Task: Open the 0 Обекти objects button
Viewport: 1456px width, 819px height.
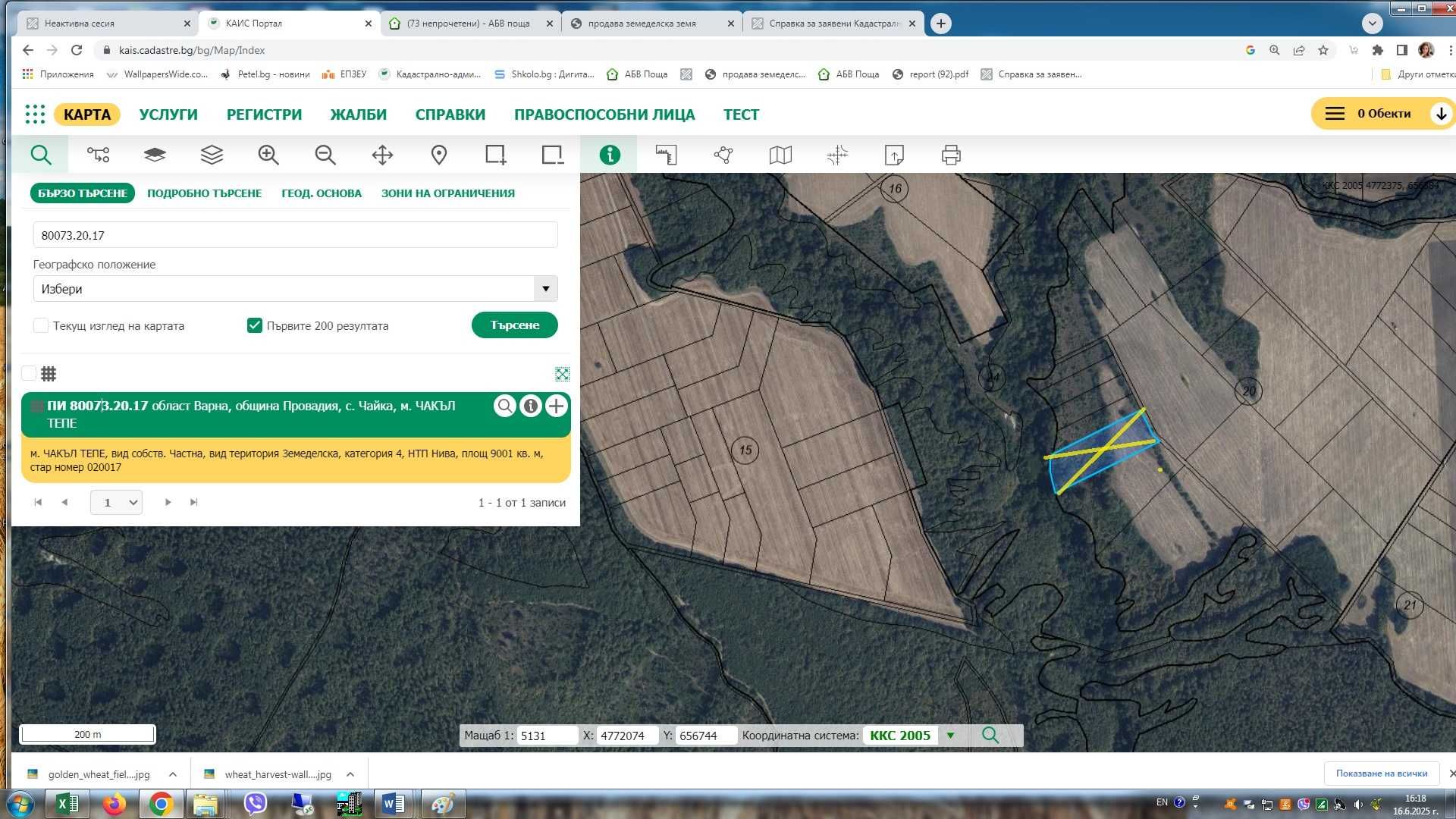Action: pyautogui.click(x=1383, y=114)
